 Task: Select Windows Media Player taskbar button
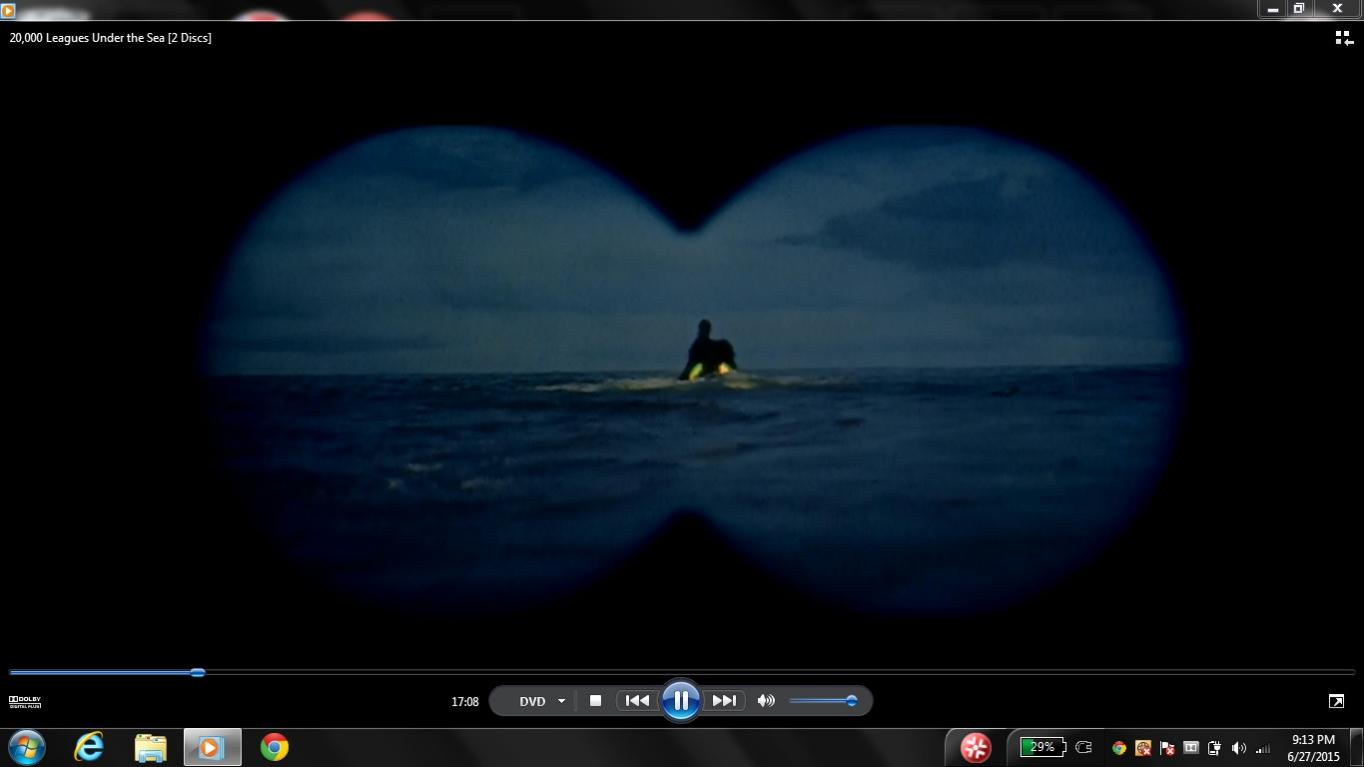point(212,747)
